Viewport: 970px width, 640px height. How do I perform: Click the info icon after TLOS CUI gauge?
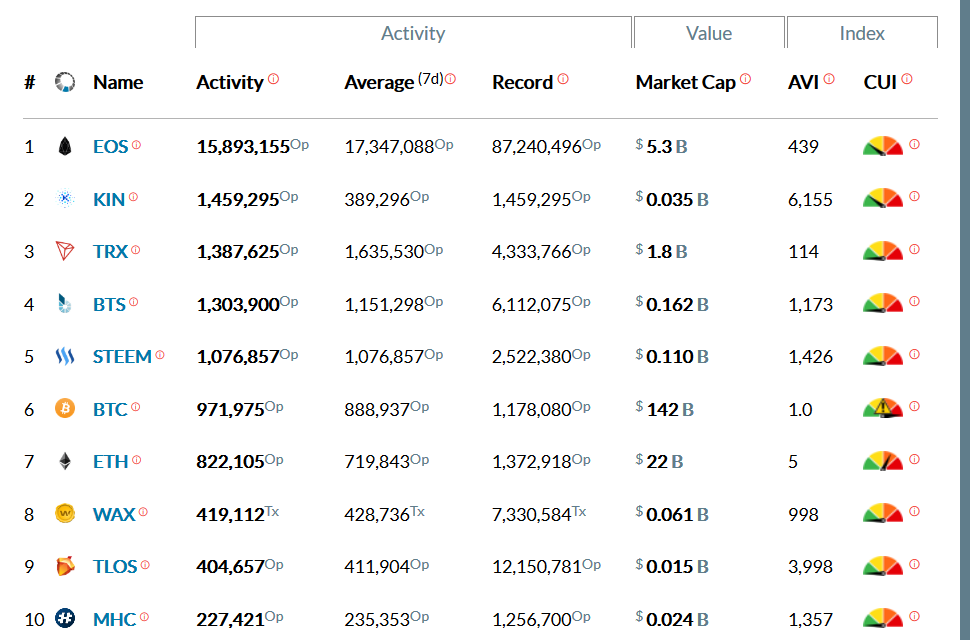pos(914,564)
